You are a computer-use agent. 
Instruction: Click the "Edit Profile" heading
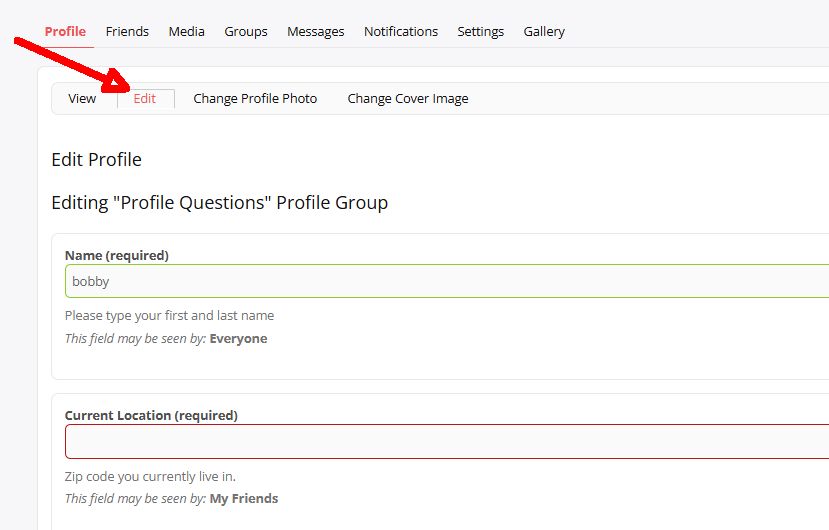tap(96, 159)
